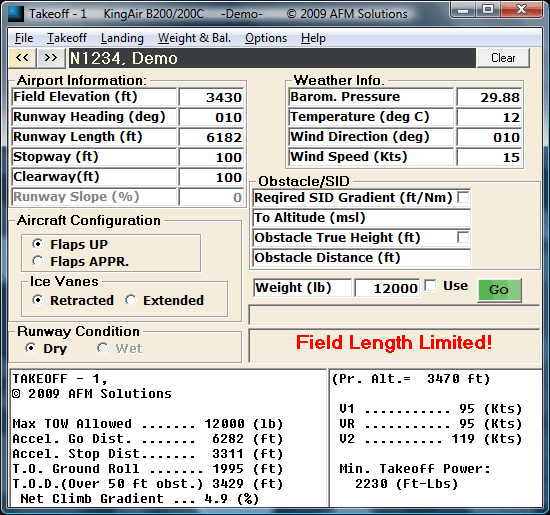The image size is (550, 515).
Task: Open the Landing menu
Action: click(x=122, y=38)
